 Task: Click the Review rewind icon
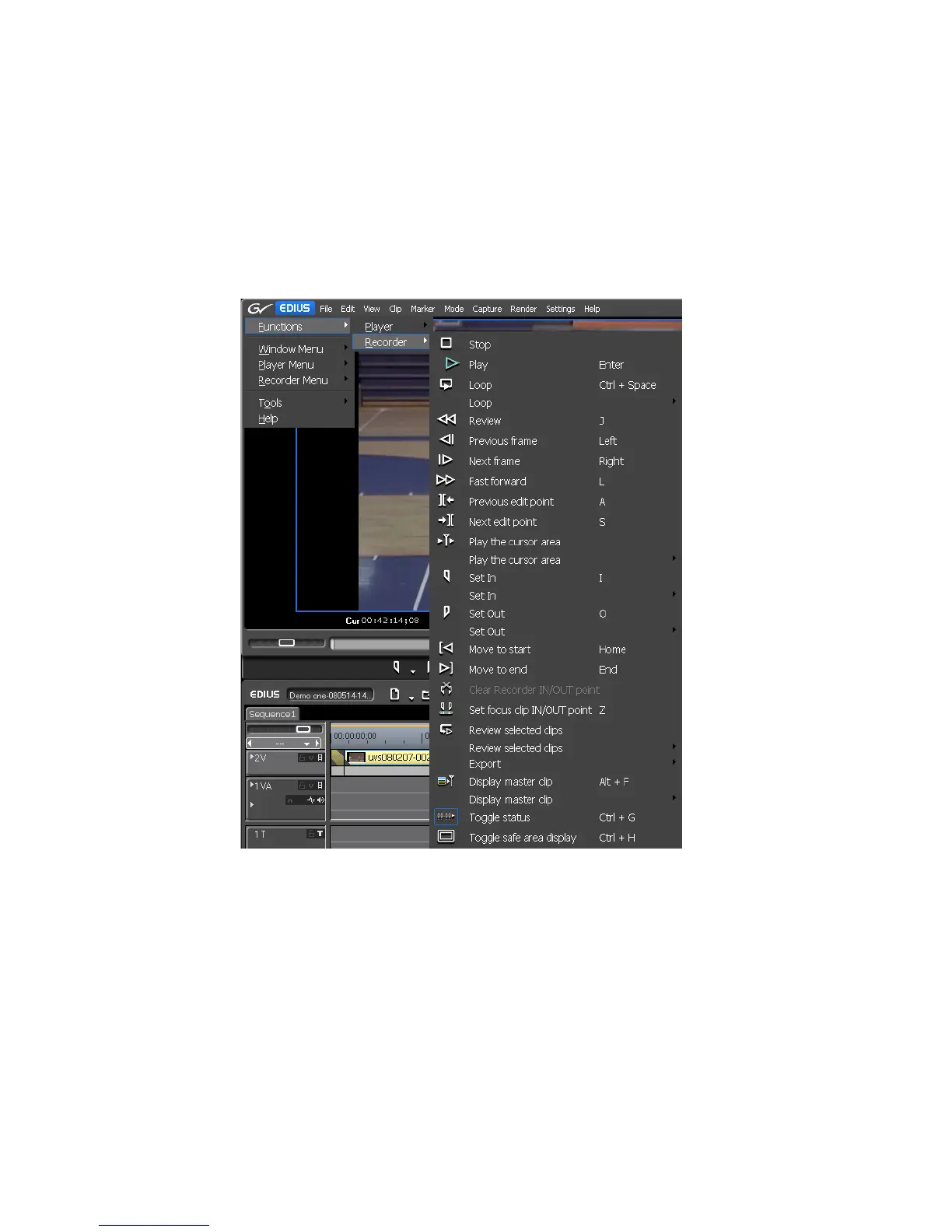coord(446,419)
